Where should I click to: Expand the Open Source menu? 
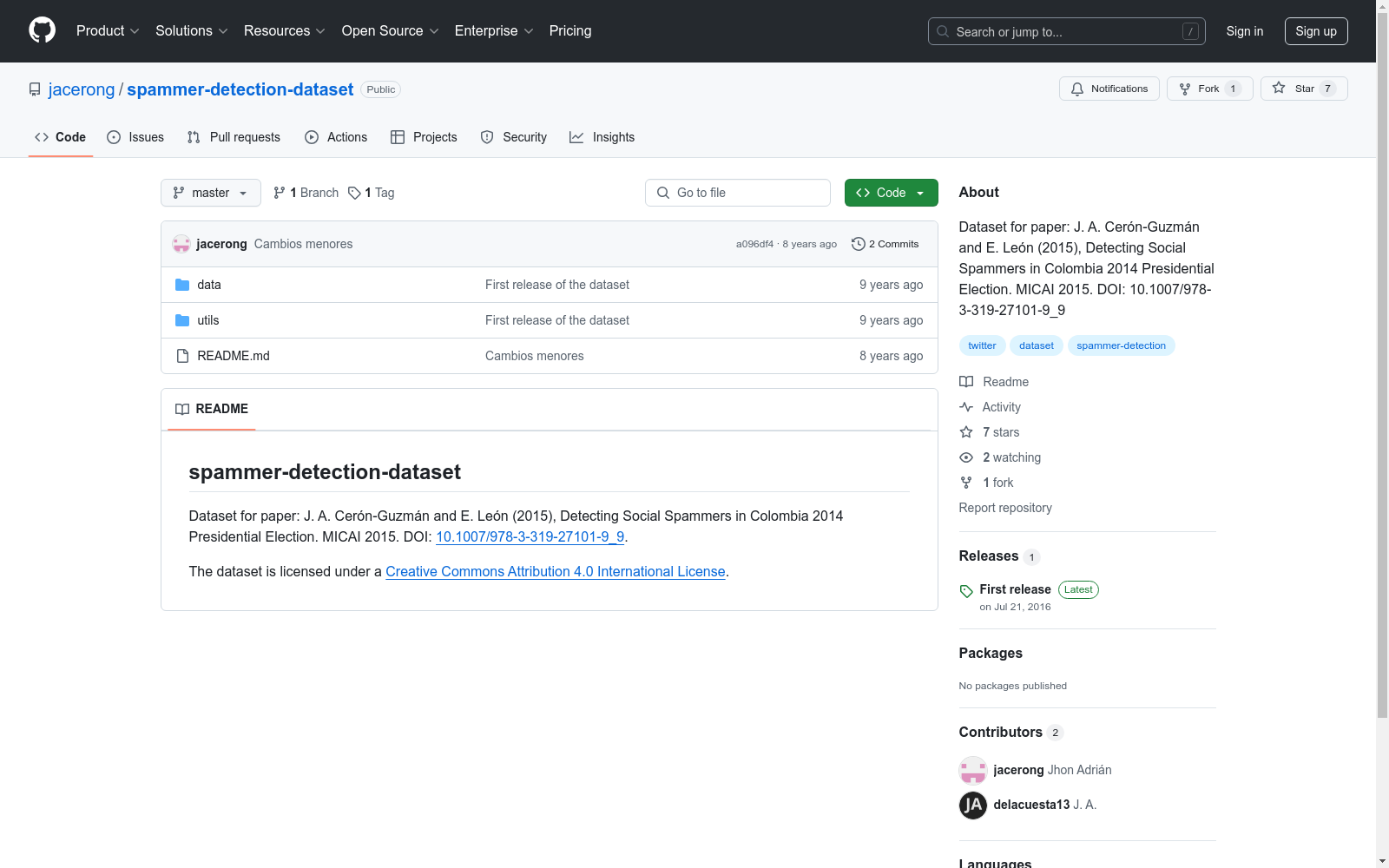click(391, 30)
